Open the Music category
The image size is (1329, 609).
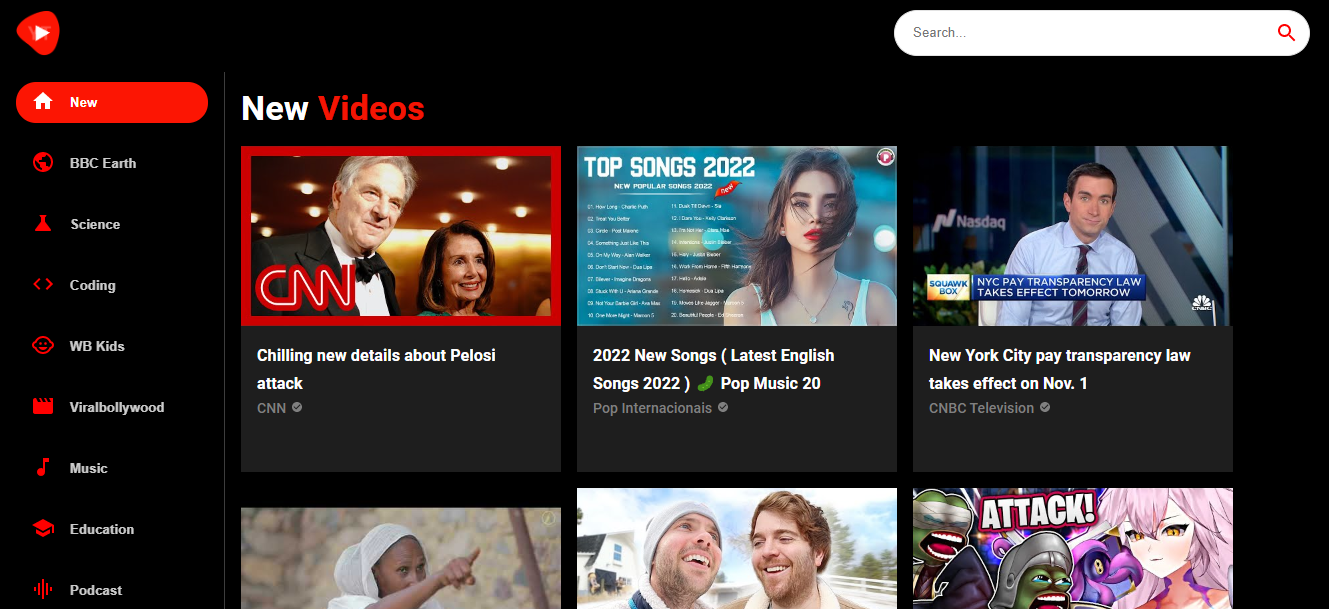click(x=112, y=468)
